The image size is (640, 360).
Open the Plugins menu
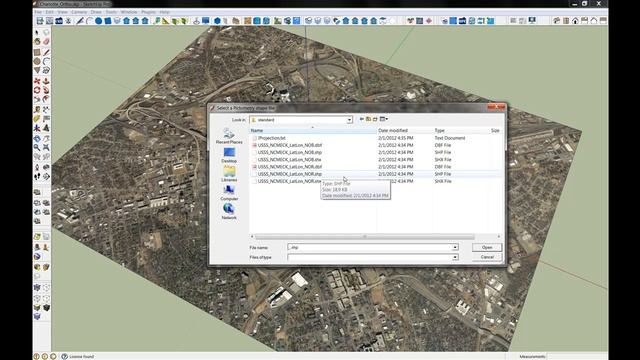(149, 12)
